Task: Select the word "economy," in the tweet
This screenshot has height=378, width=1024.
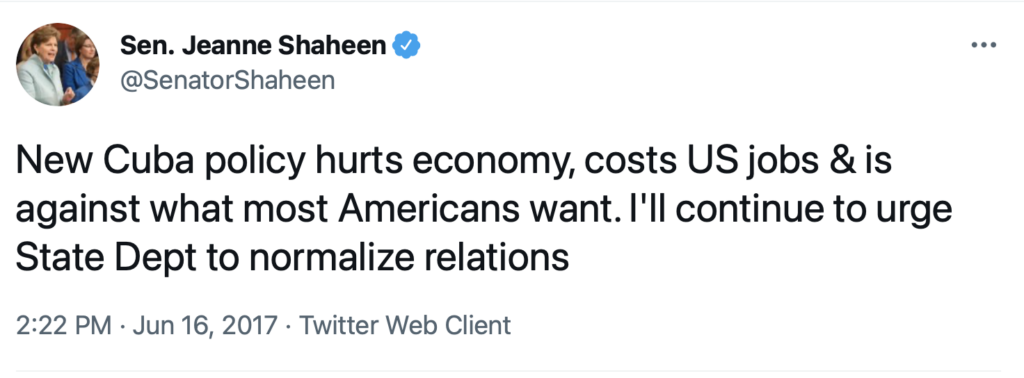Action: point(493,163)
